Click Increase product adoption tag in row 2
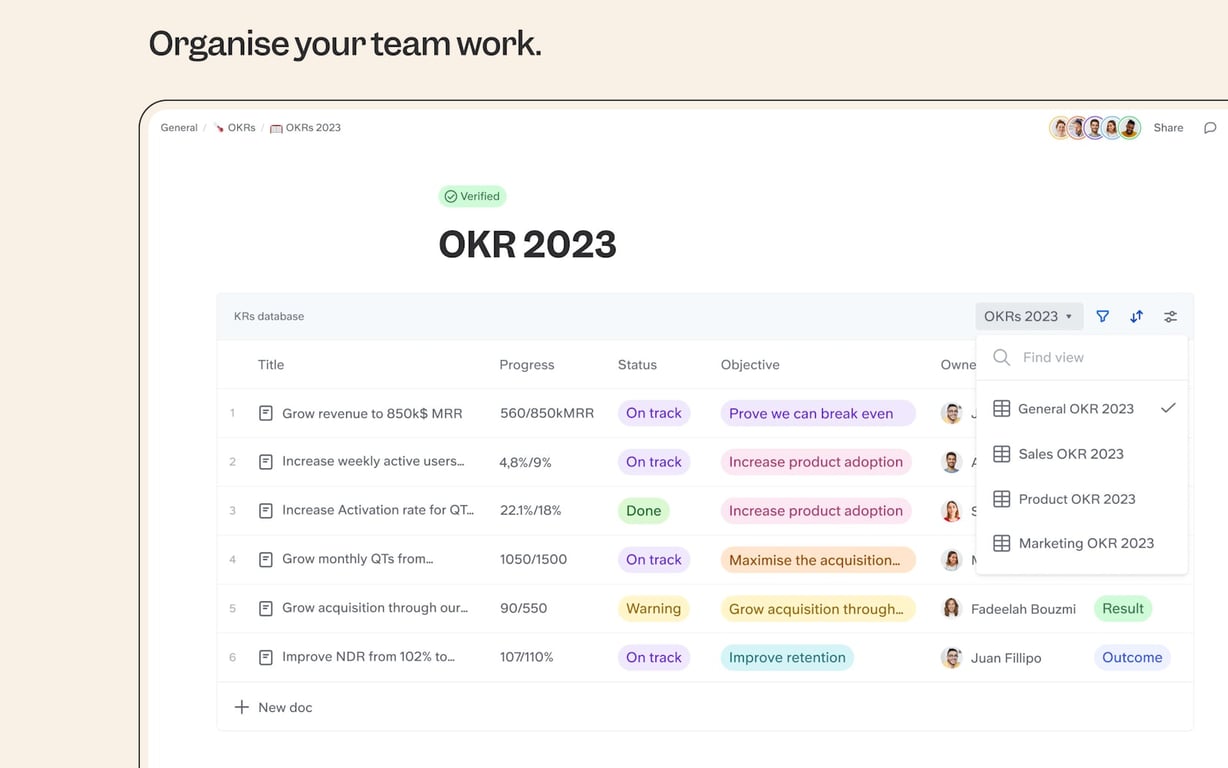The width and height of the screenshot is (1228, 768). (816, 462)
